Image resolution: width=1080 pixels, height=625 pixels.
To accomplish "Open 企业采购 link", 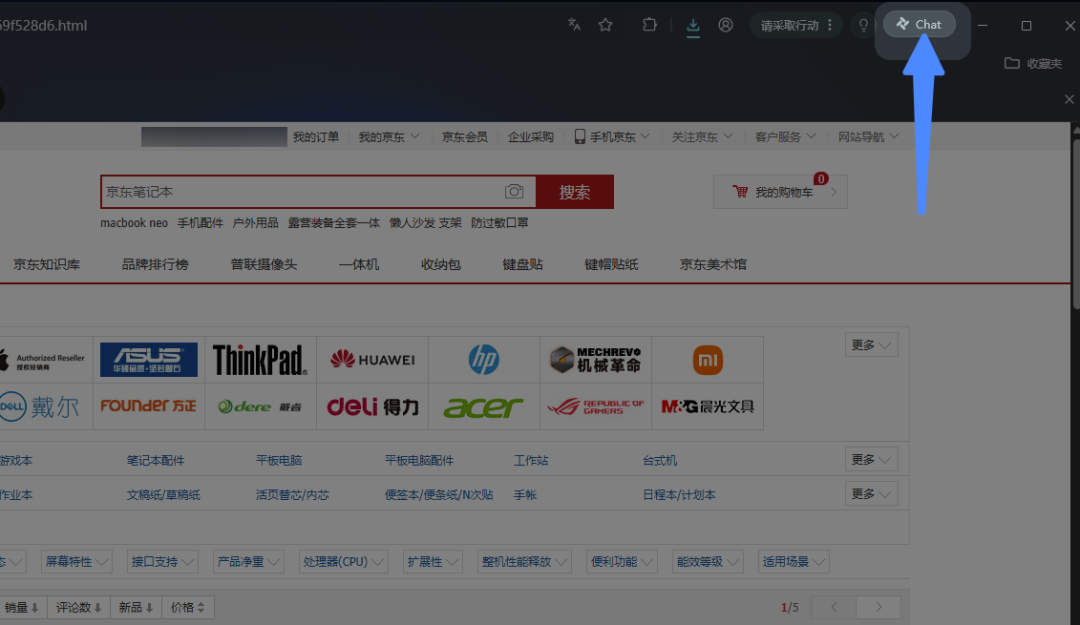I will [x=530, y=136].
